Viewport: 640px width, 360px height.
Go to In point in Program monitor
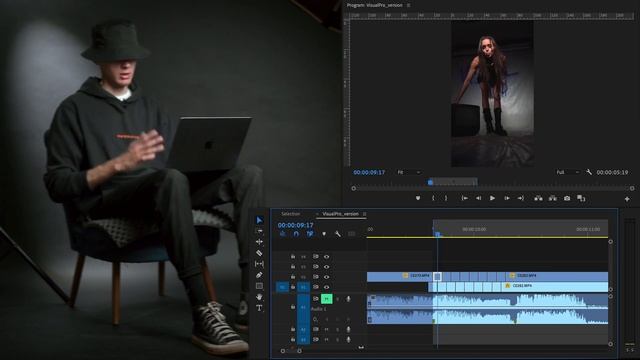coord(464,198)
